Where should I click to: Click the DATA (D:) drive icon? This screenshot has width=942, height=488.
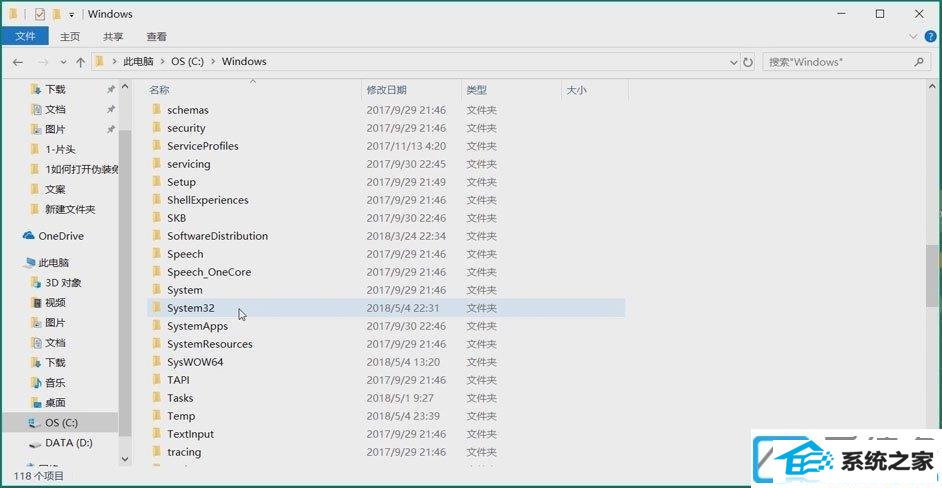[x=35, y=443]
